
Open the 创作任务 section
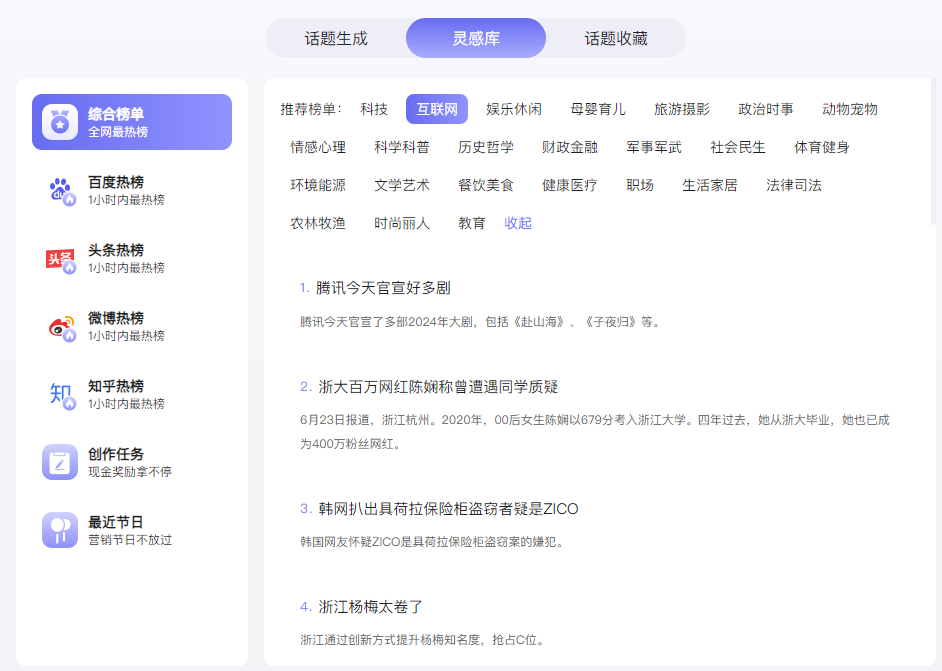(x=132, y=463)
